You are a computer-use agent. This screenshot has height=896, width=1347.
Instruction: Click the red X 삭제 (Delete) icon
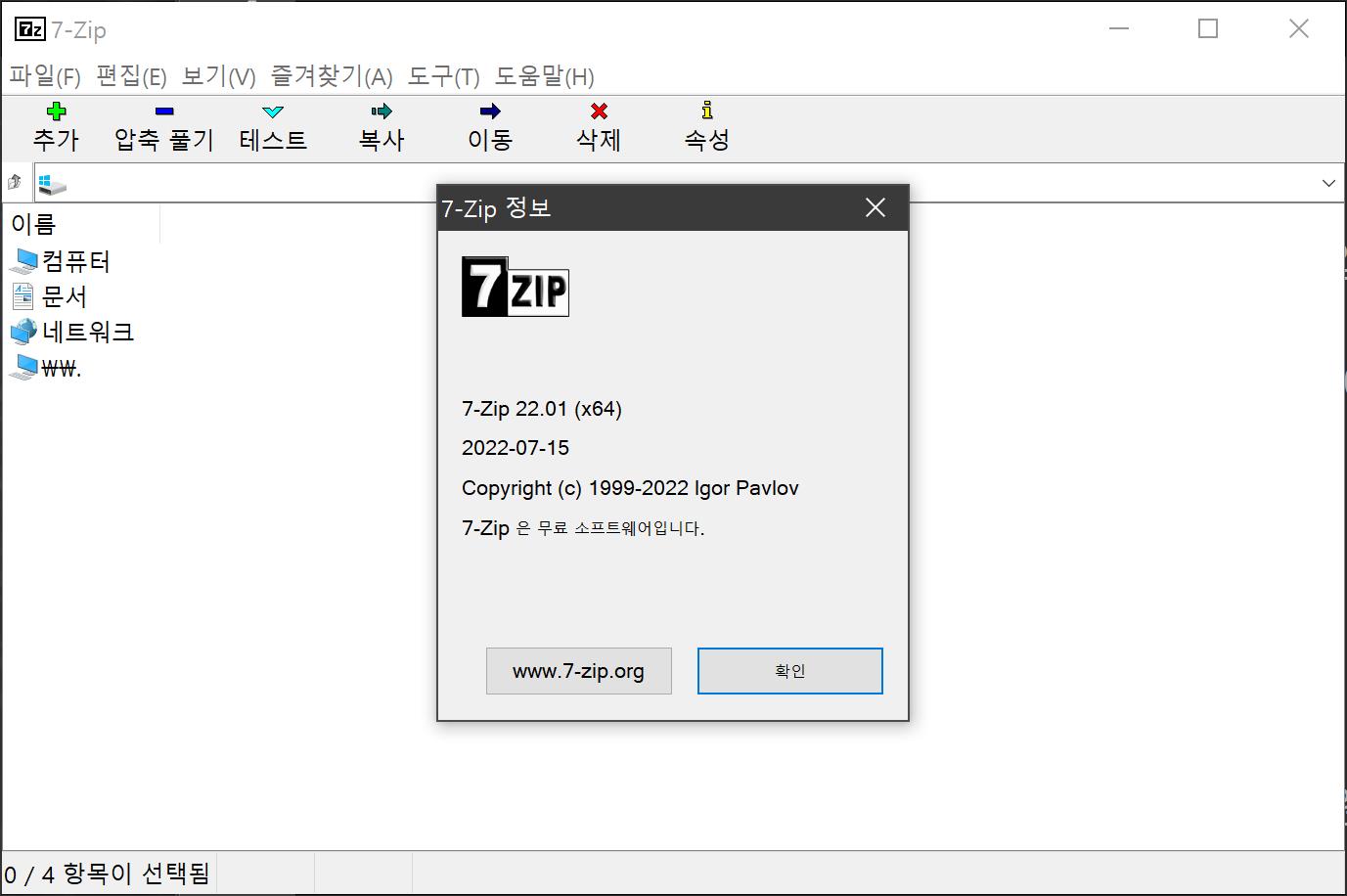pos(599,112)
